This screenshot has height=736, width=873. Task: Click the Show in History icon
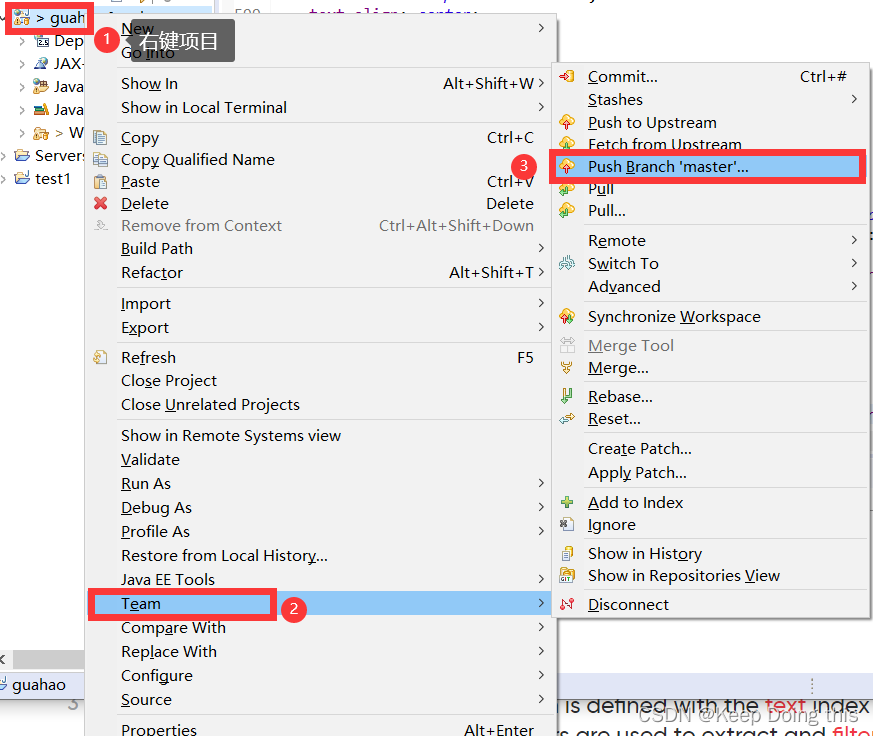tap(567, 553)
